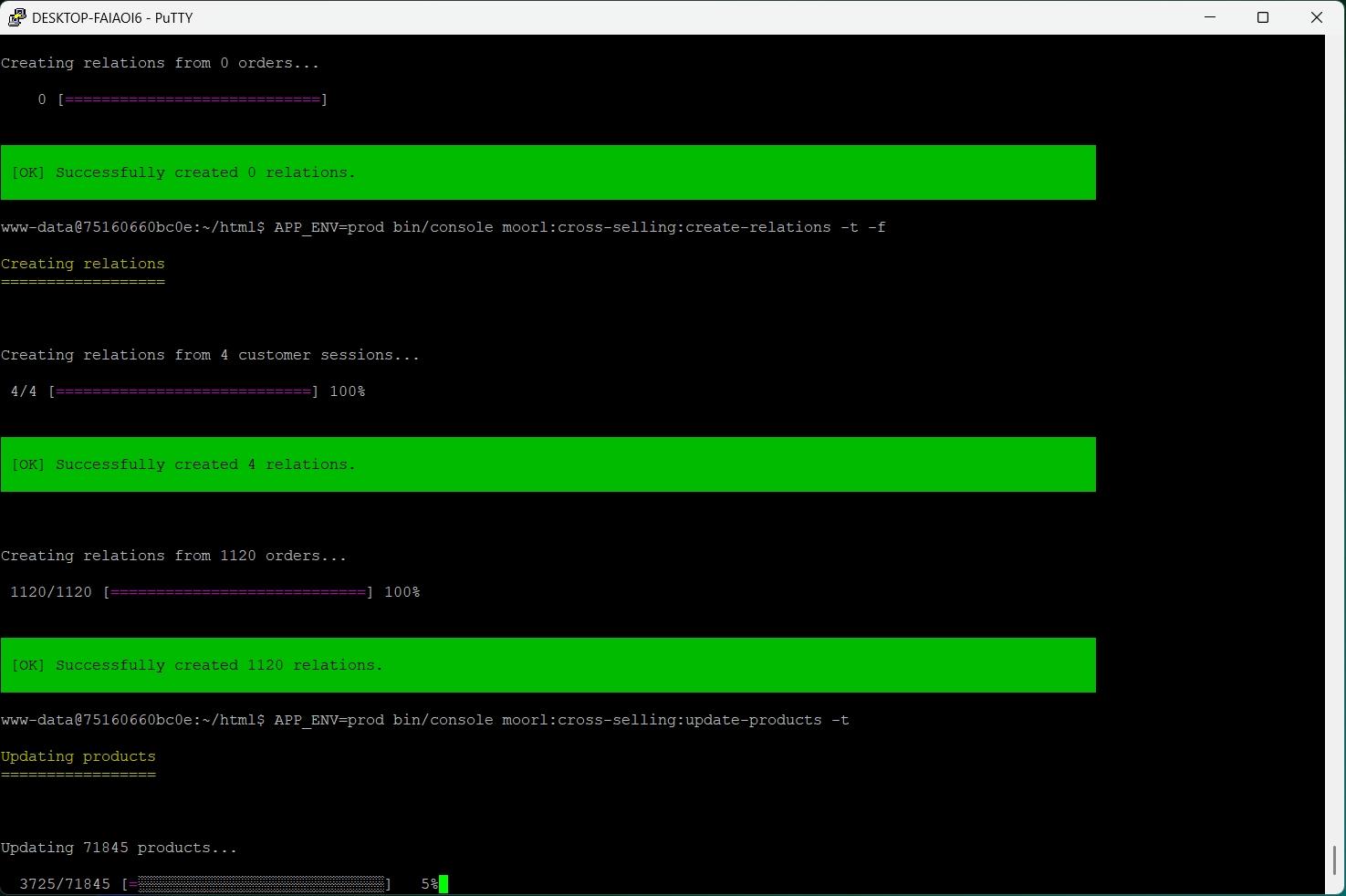Click the 0 orders progress bar
The image size is (1346, 896).
point(193,99)
